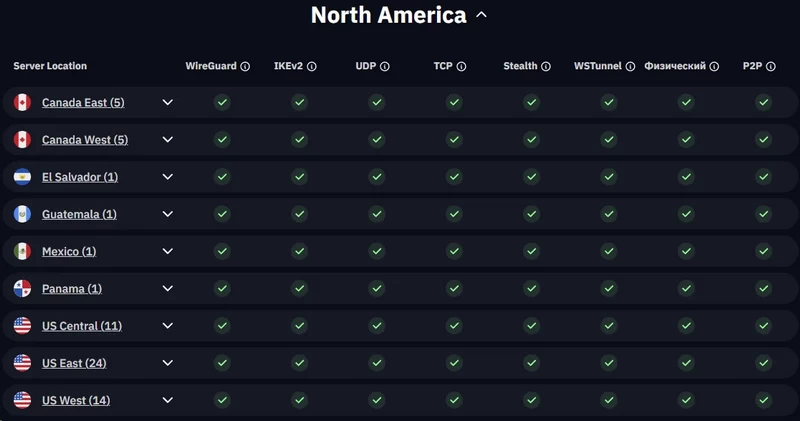Click the US West flag icon

pyautogui.click(x=22, y=401)
